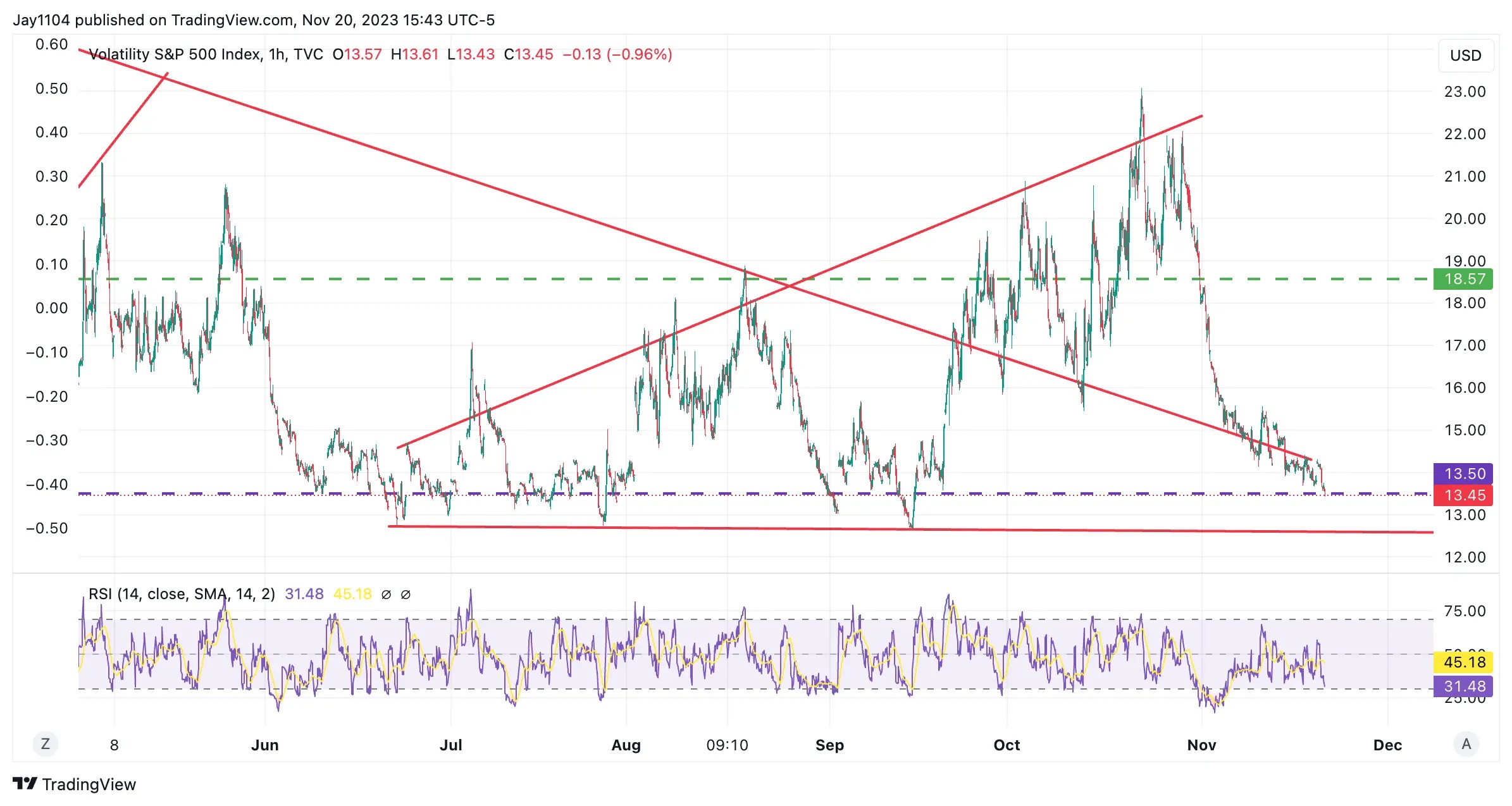1512x806 pixels.
Task: Click the TradingView logo
Action: pos(75,784)
